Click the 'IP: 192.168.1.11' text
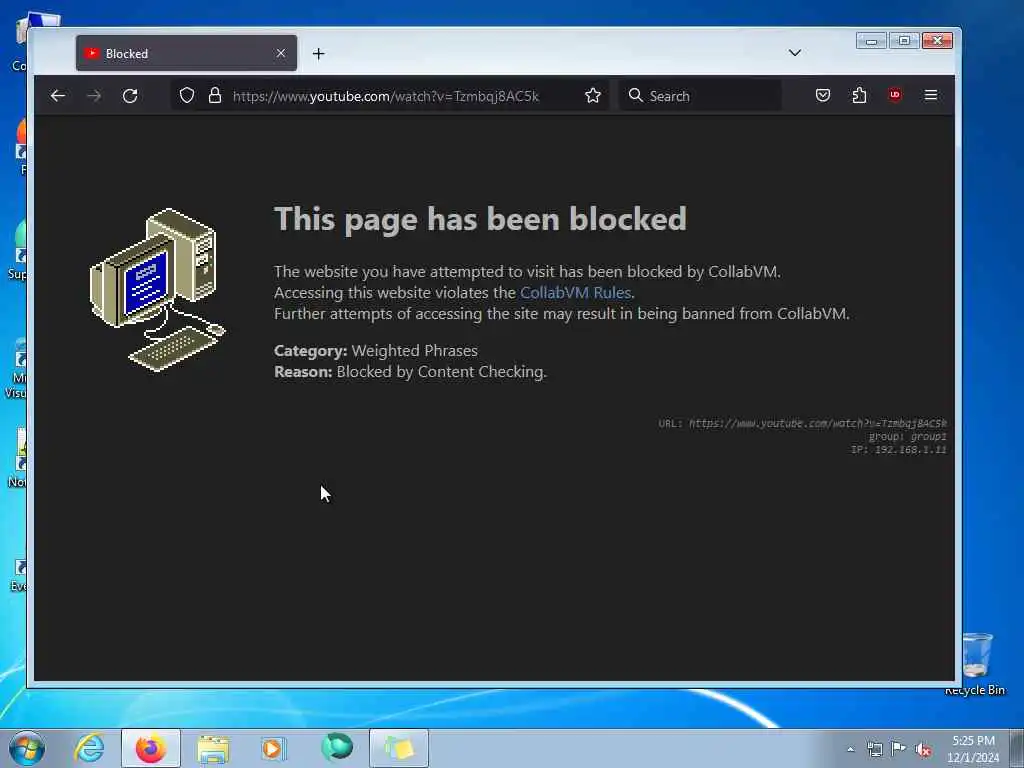 tap(899, 449)
